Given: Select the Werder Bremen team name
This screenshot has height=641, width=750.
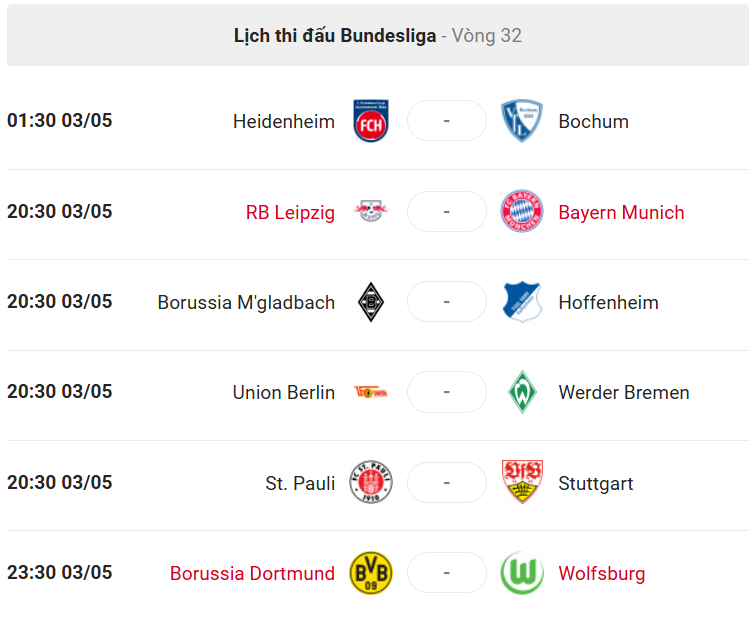Looking at the screenshot, I should (x=624, y=393).
